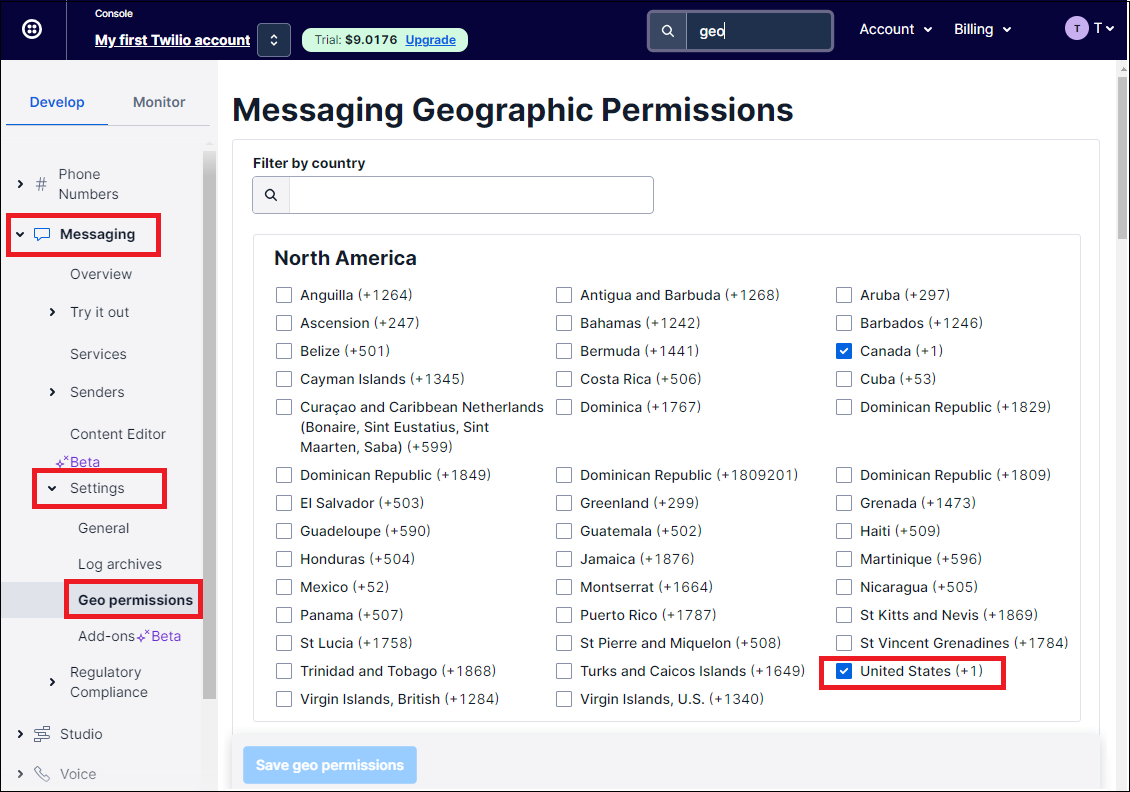Click the user avatar icon

pos(1077,29)
